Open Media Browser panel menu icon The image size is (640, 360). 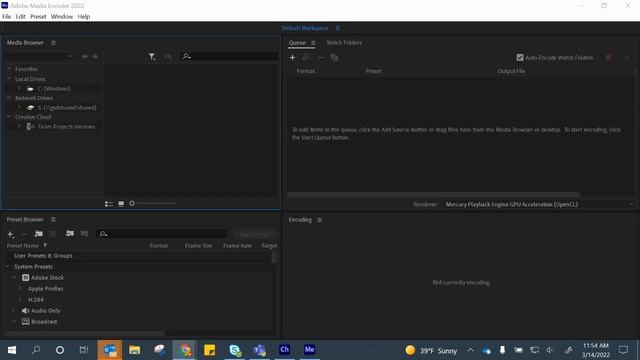tap(53, 42)
